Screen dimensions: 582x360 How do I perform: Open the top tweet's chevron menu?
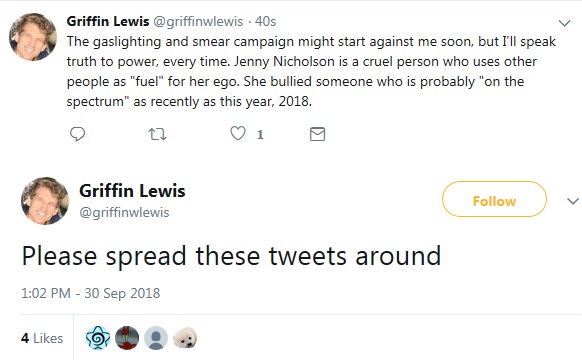pyautogui.click(x=565, y=23)
